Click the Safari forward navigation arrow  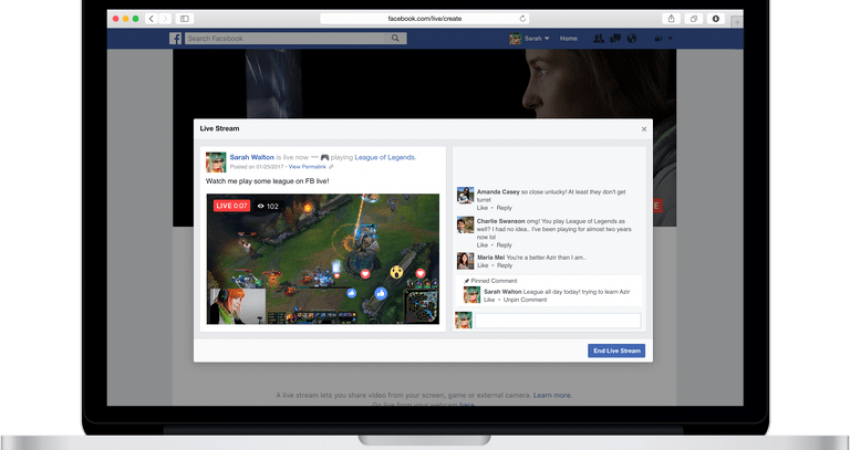(x=165, y=18)
